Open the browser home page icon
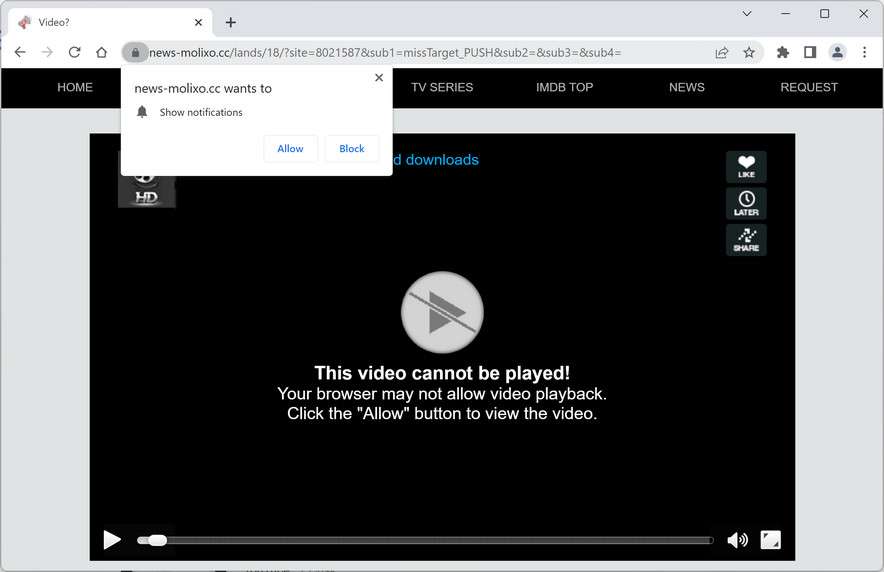Viewport: 884px width, 572px height. coord(101,52)
